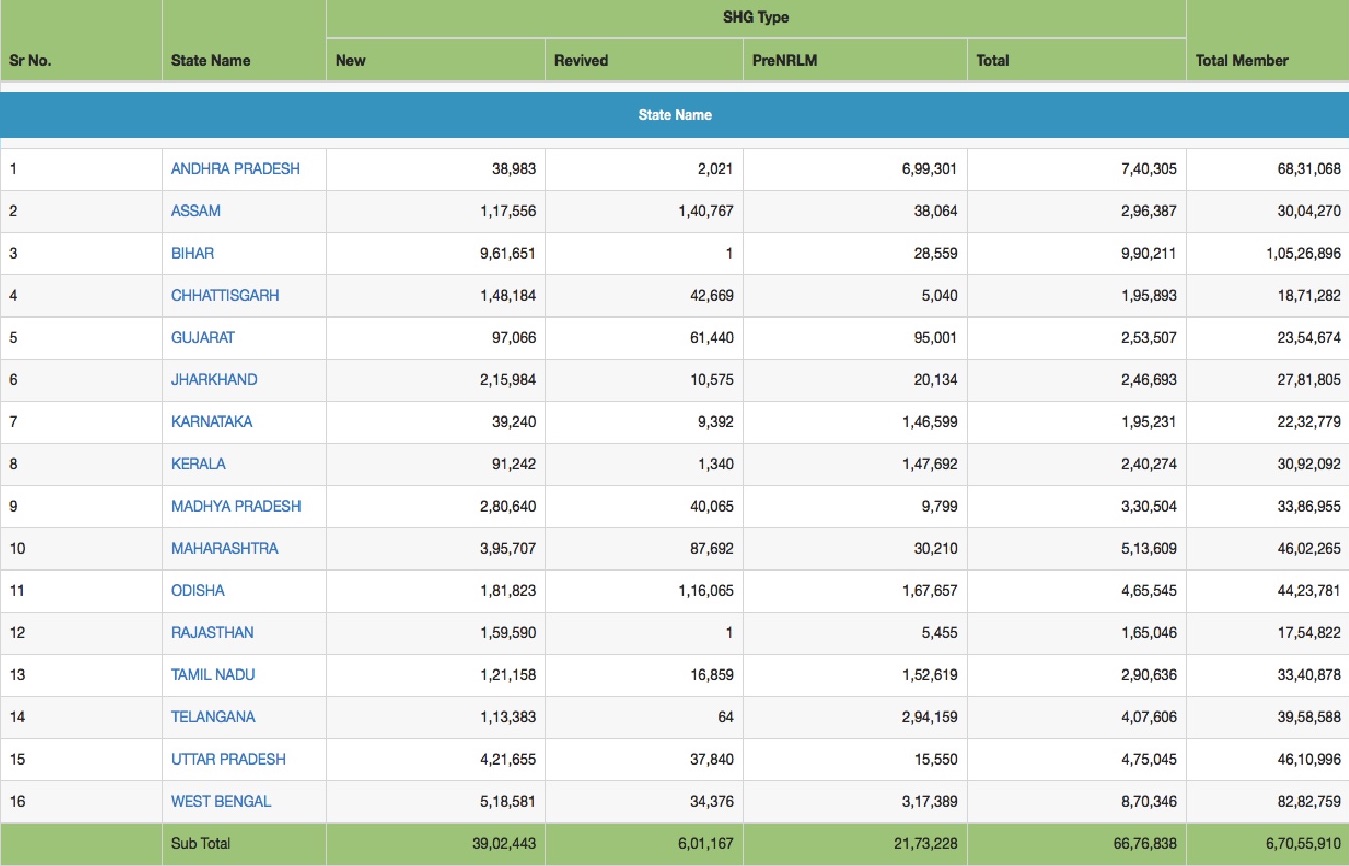
Task: Select Maharashtra Revived value 87,692
Action: click(x=712, y=549)
